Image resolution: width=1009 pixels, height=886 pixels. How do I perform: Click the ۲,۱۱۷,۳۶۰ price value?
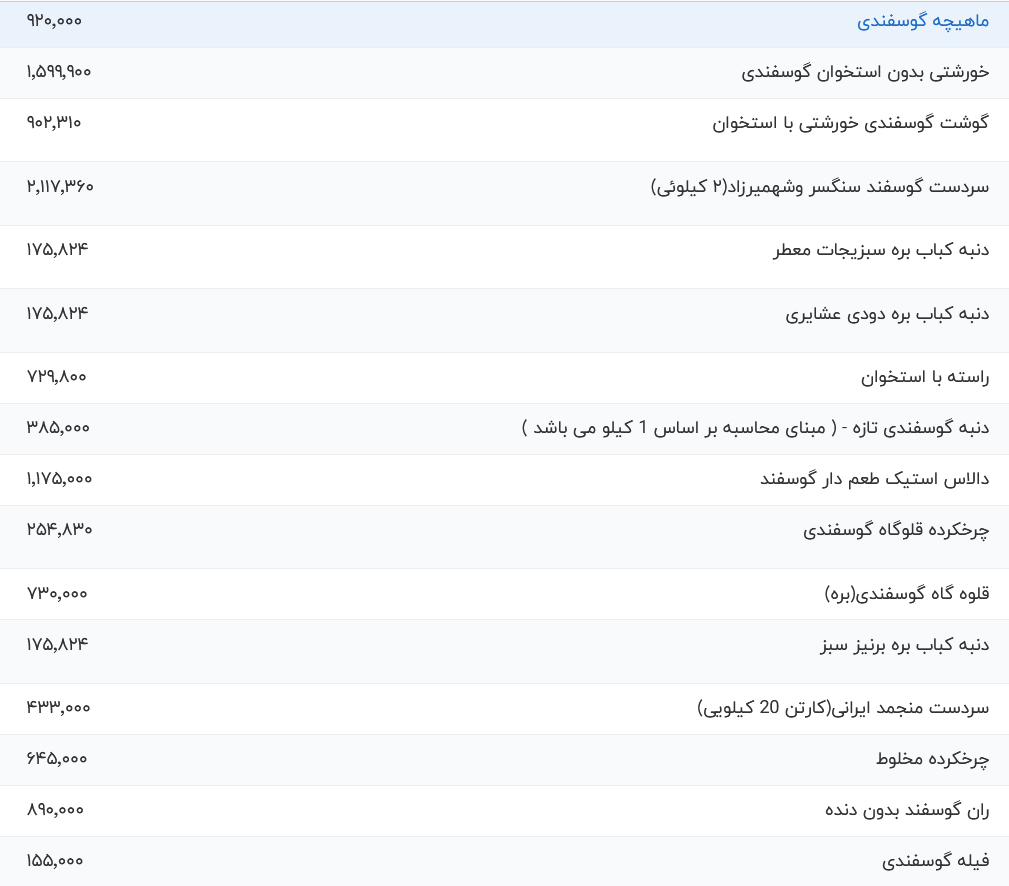60,186
